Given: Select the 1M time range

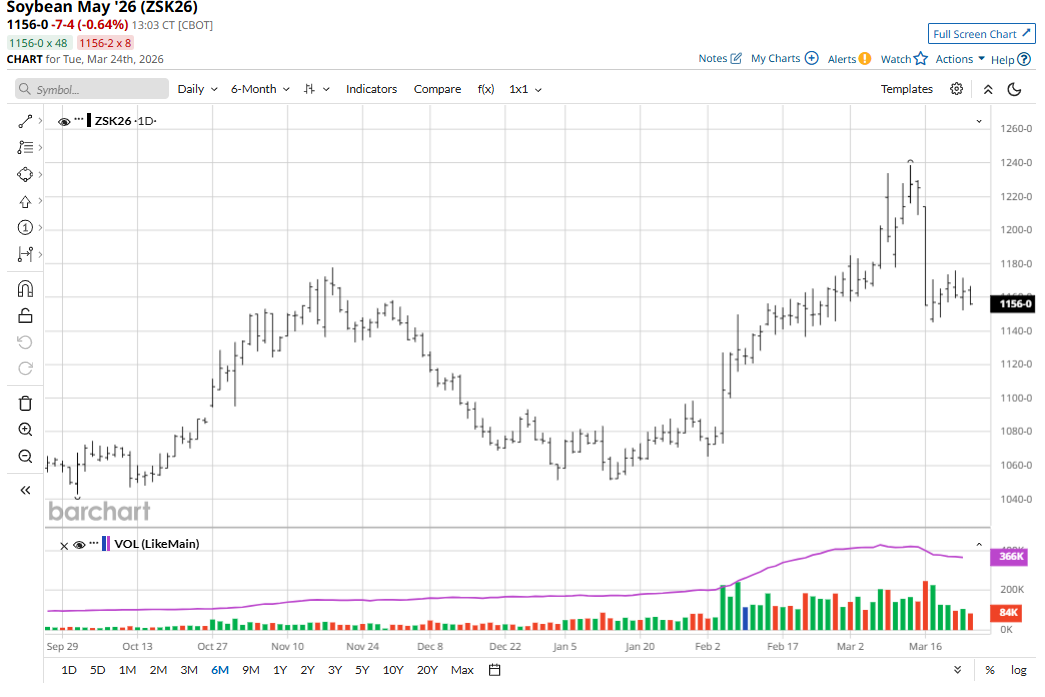Looking at the screenshot, I should click(127, 670).
